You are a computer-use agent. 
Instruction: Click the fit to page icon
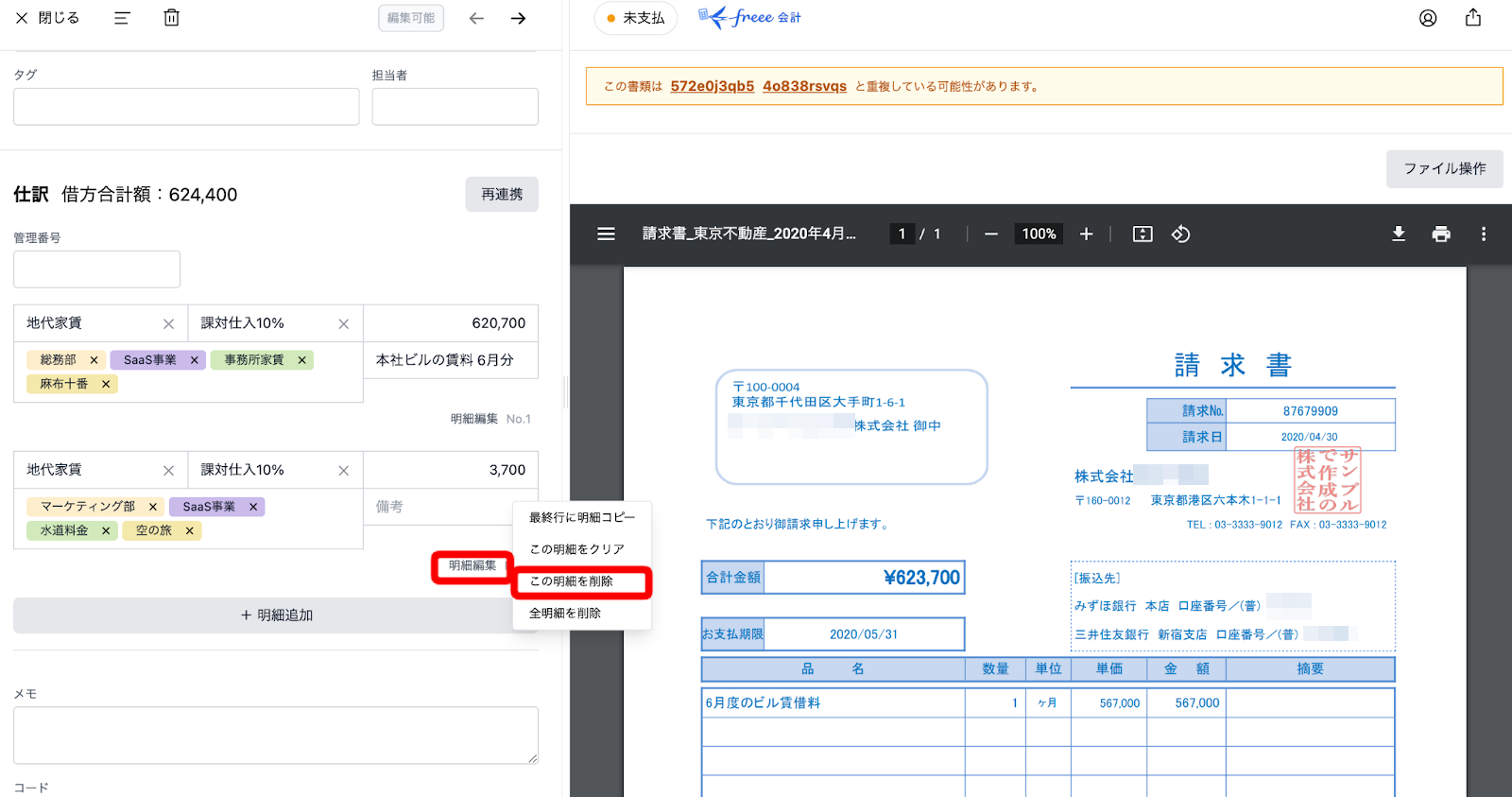click(1143, 234)
